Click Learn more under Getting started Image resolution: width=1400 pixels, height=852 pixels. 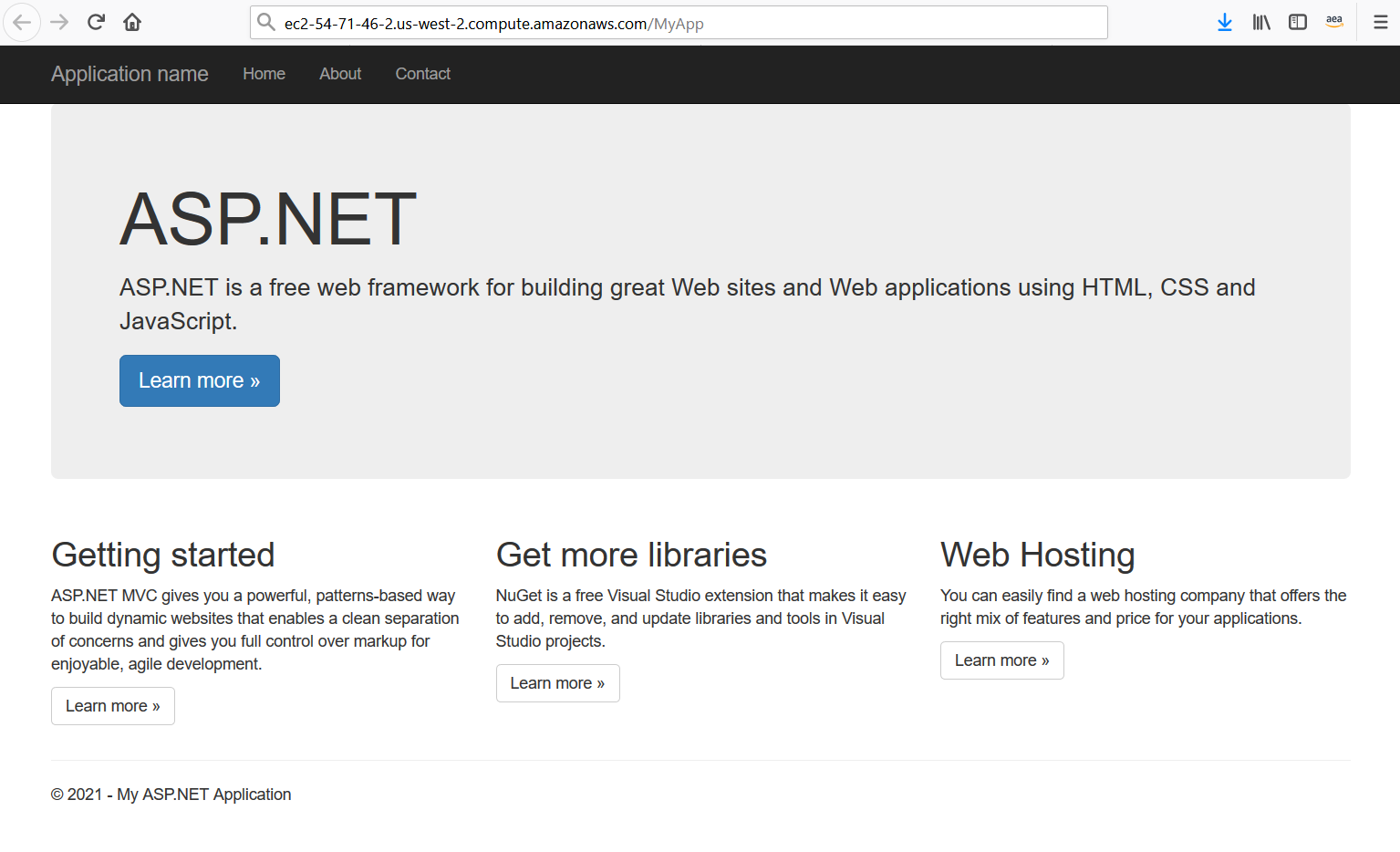point(113,706)
